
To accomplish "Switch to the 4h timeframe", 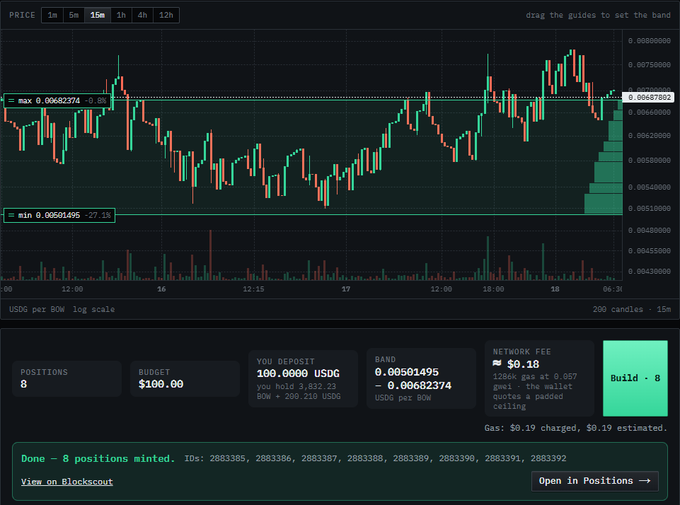I will pyautogui.click(x=142, y=15).
